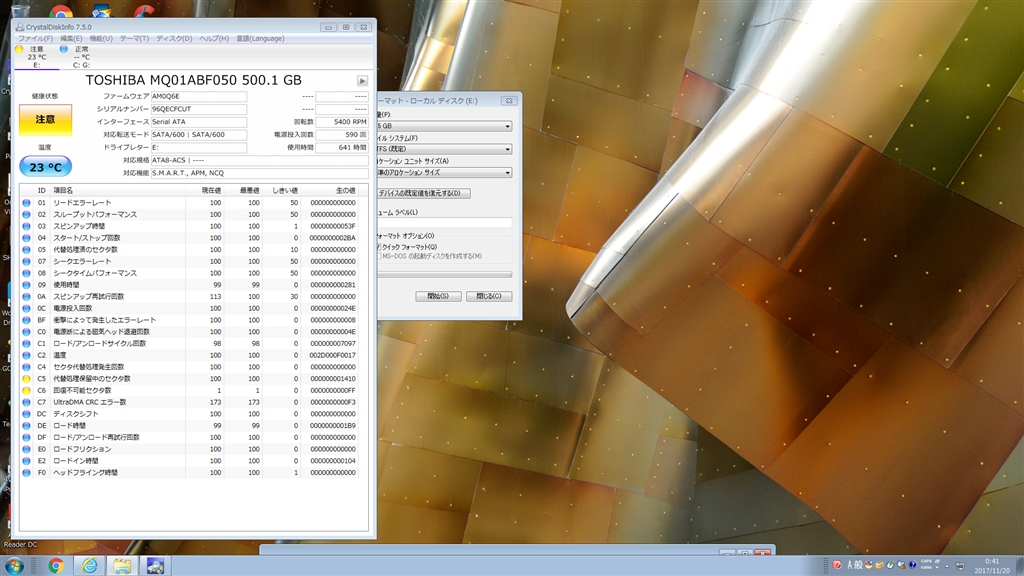Open the 言語(Language) menu
This screenshot has width=1024, height=576.
tap(260, 38)
